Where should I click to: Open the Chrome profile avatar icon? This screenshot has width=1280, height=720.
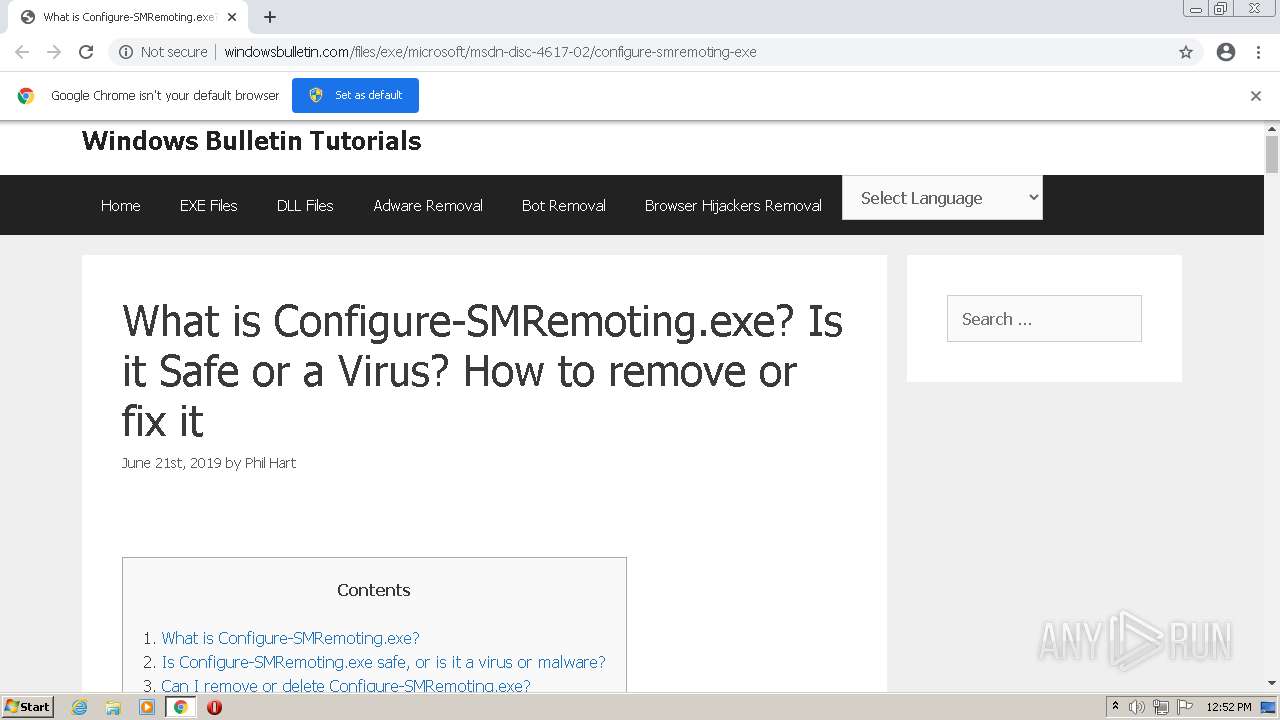click(x=1226, y=52)
